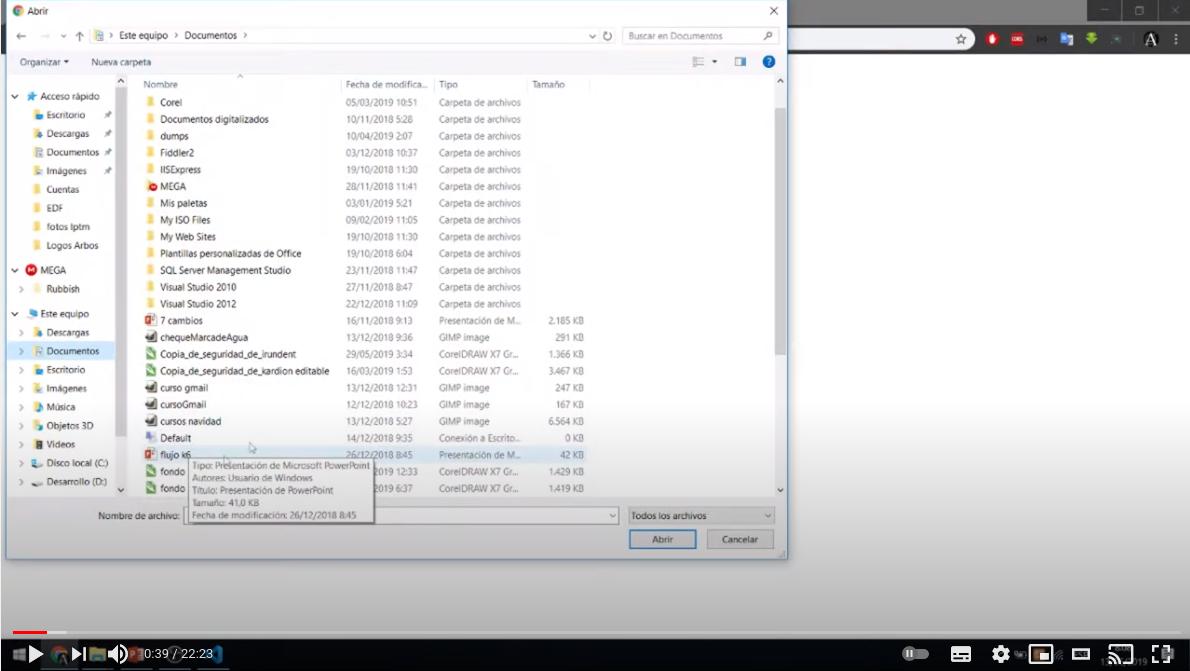The image size is (1190, 671).
Task: Sort files by Fecha de modificación column
Action: pyautogui.click(x=387, y=84)
